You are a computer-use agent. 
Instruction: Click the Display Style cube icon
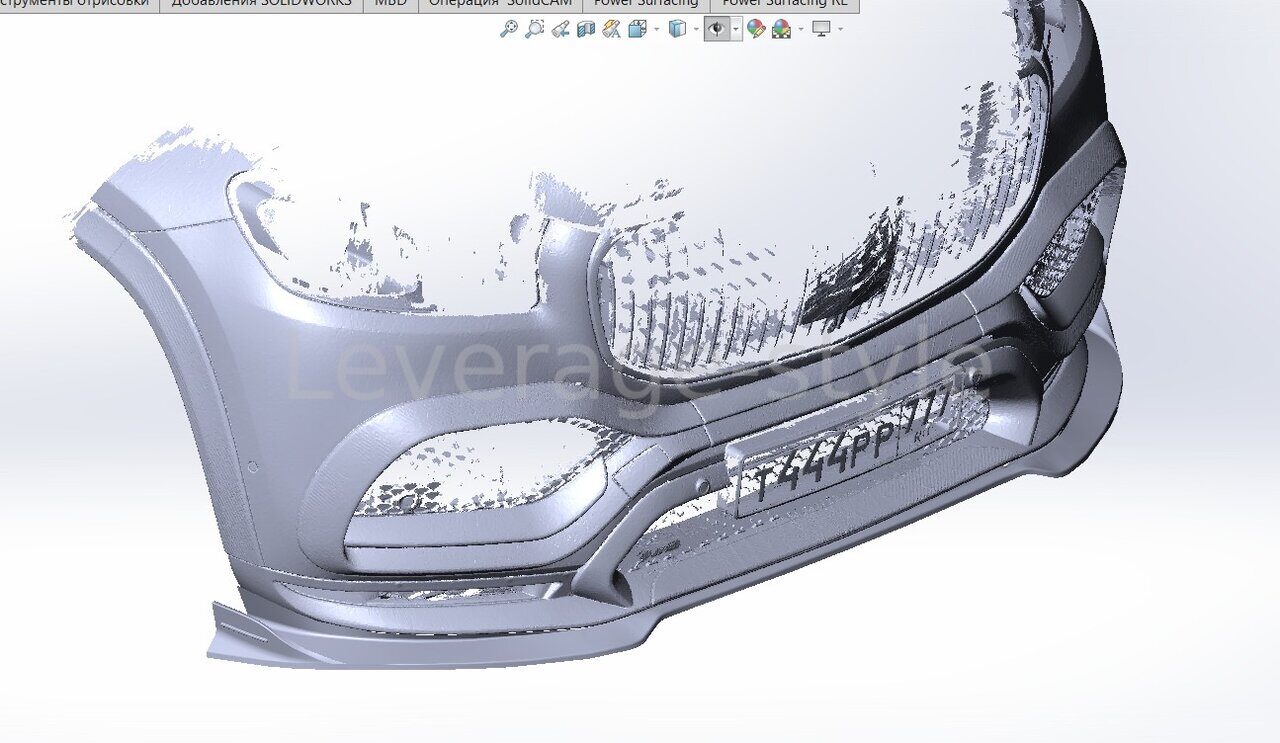point(677,29)
